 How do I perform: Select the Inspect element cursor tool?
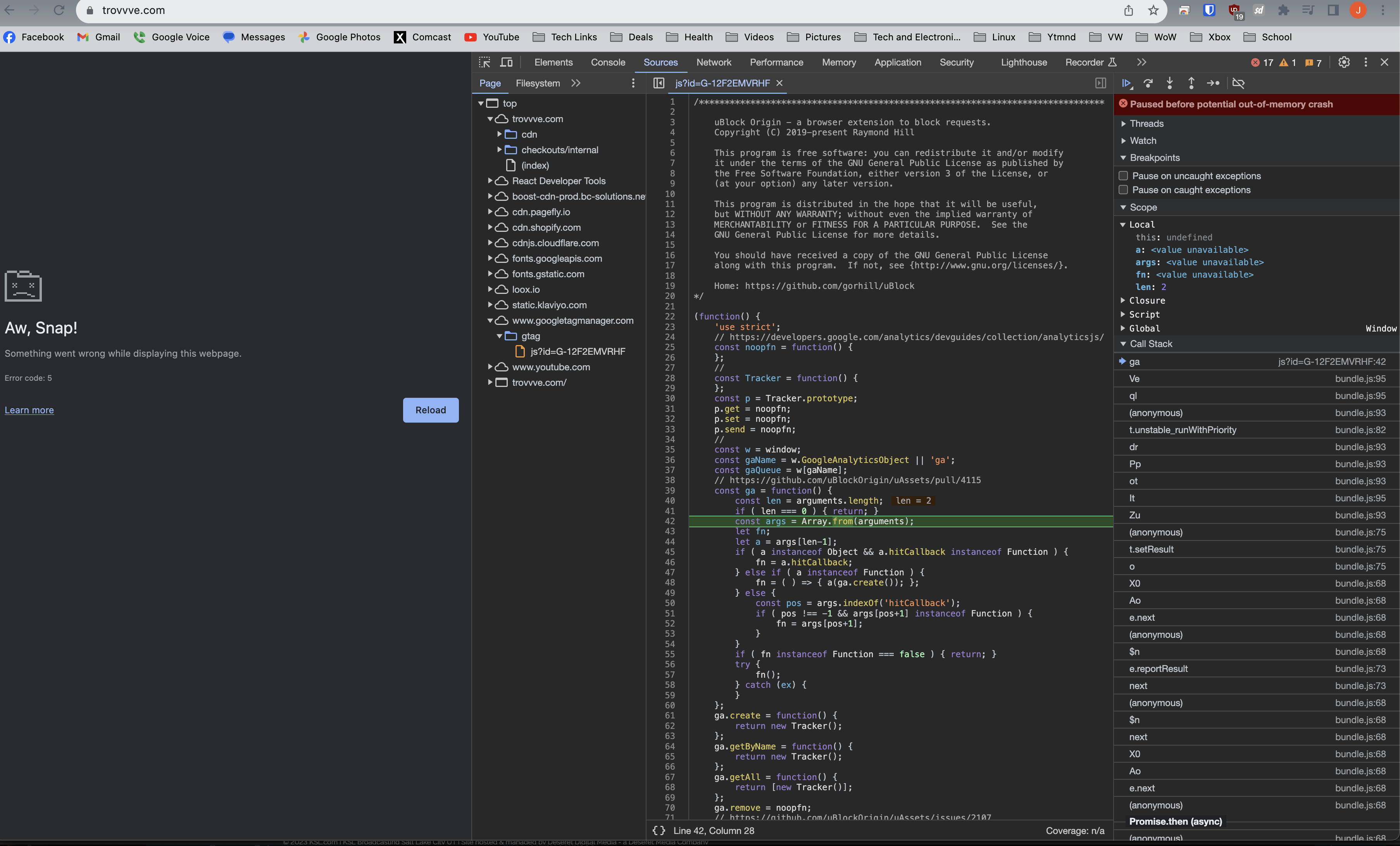point(484,62)
